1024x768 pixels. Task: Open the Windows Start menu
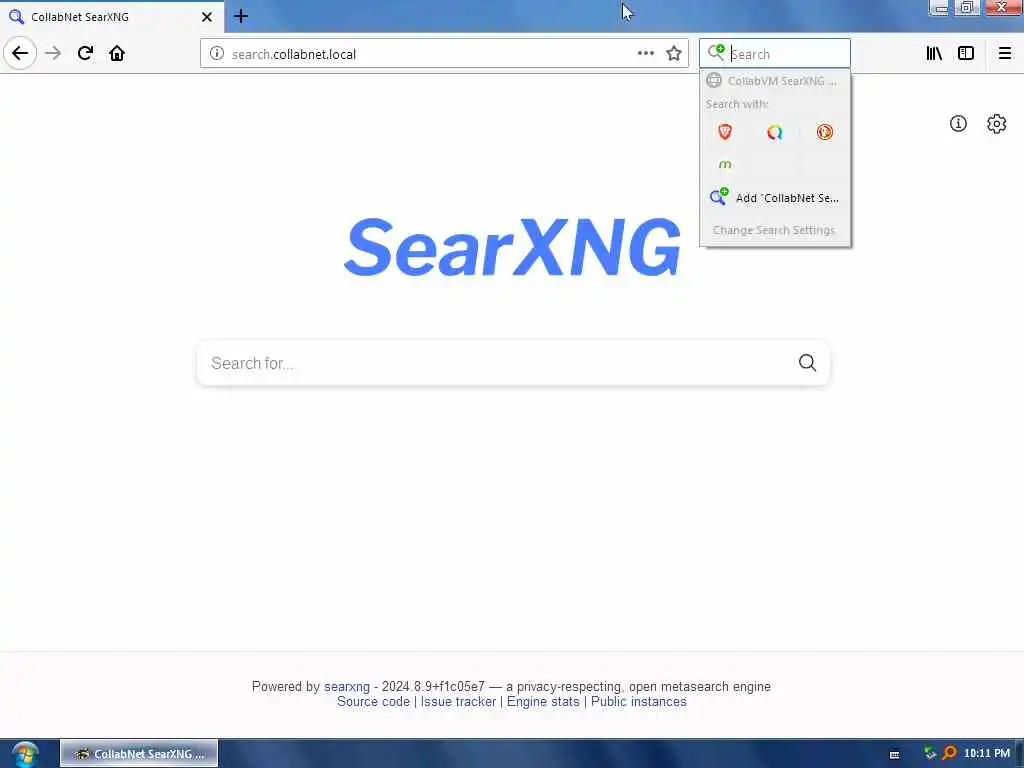tap(24, 754)
